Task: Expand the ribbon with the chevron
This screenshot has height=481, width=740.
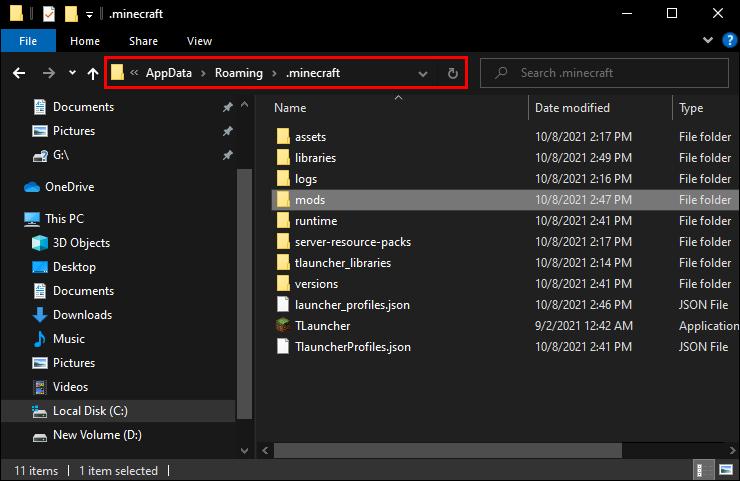Action: pyautogui.click(x=708, y=40)
